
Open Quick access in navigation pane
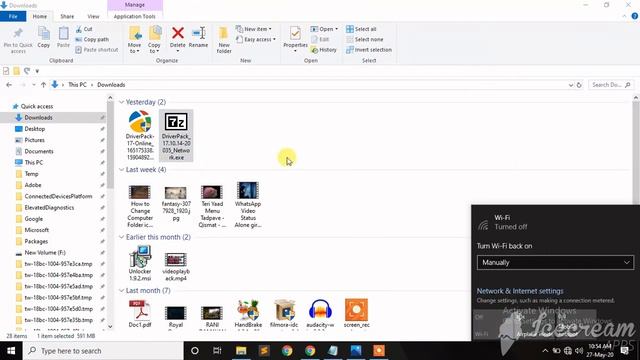coord(37,106)
